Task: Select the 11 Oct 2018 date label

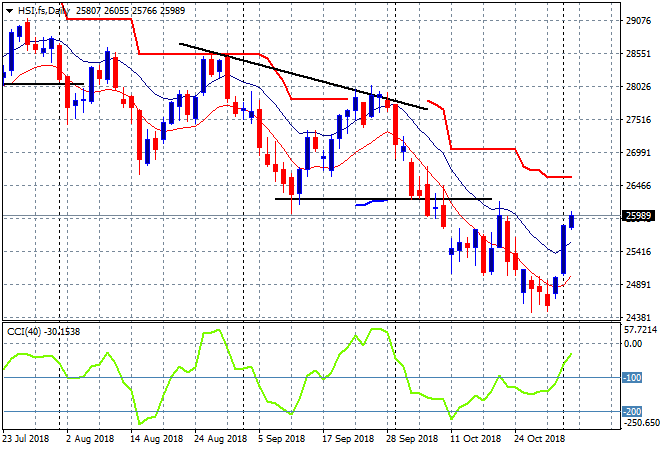Action: [476, 439]
